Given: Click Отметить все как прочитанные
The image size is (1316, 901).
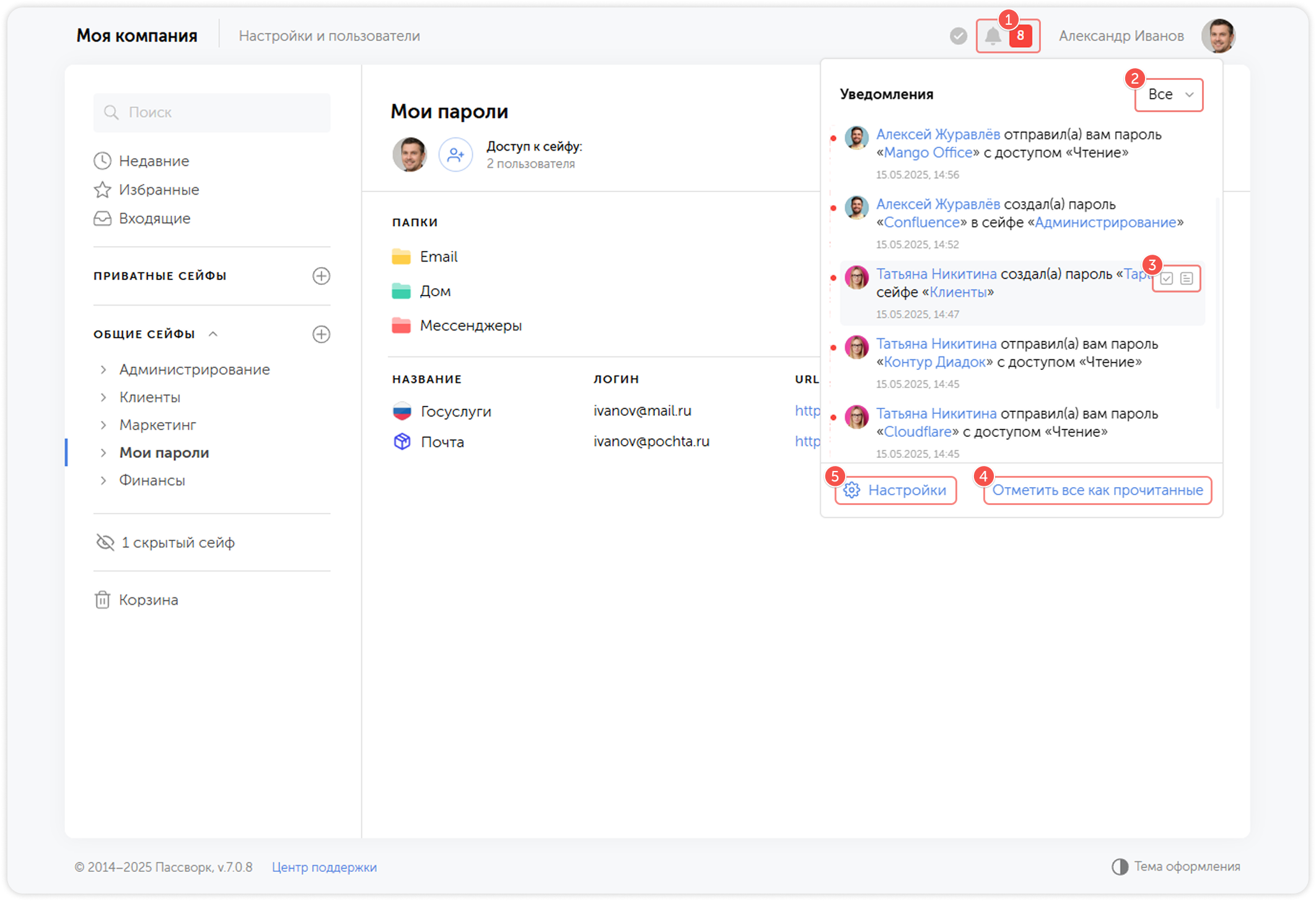Looking at the screenshot, I should [x=1097, y=490].
